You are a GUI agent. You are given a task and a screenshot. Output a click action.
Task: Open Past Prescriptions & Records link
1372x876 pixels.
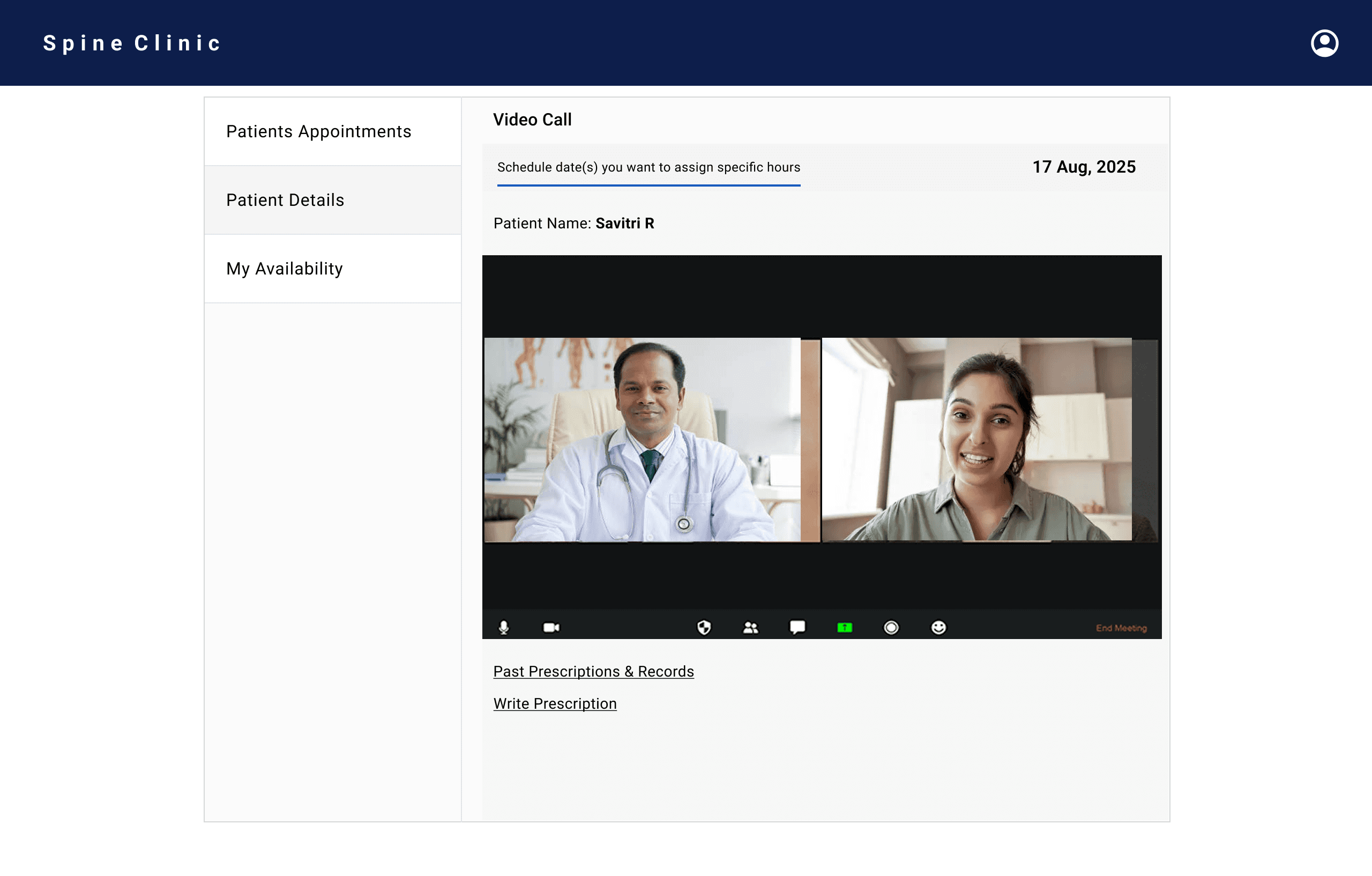pos(593,671)
